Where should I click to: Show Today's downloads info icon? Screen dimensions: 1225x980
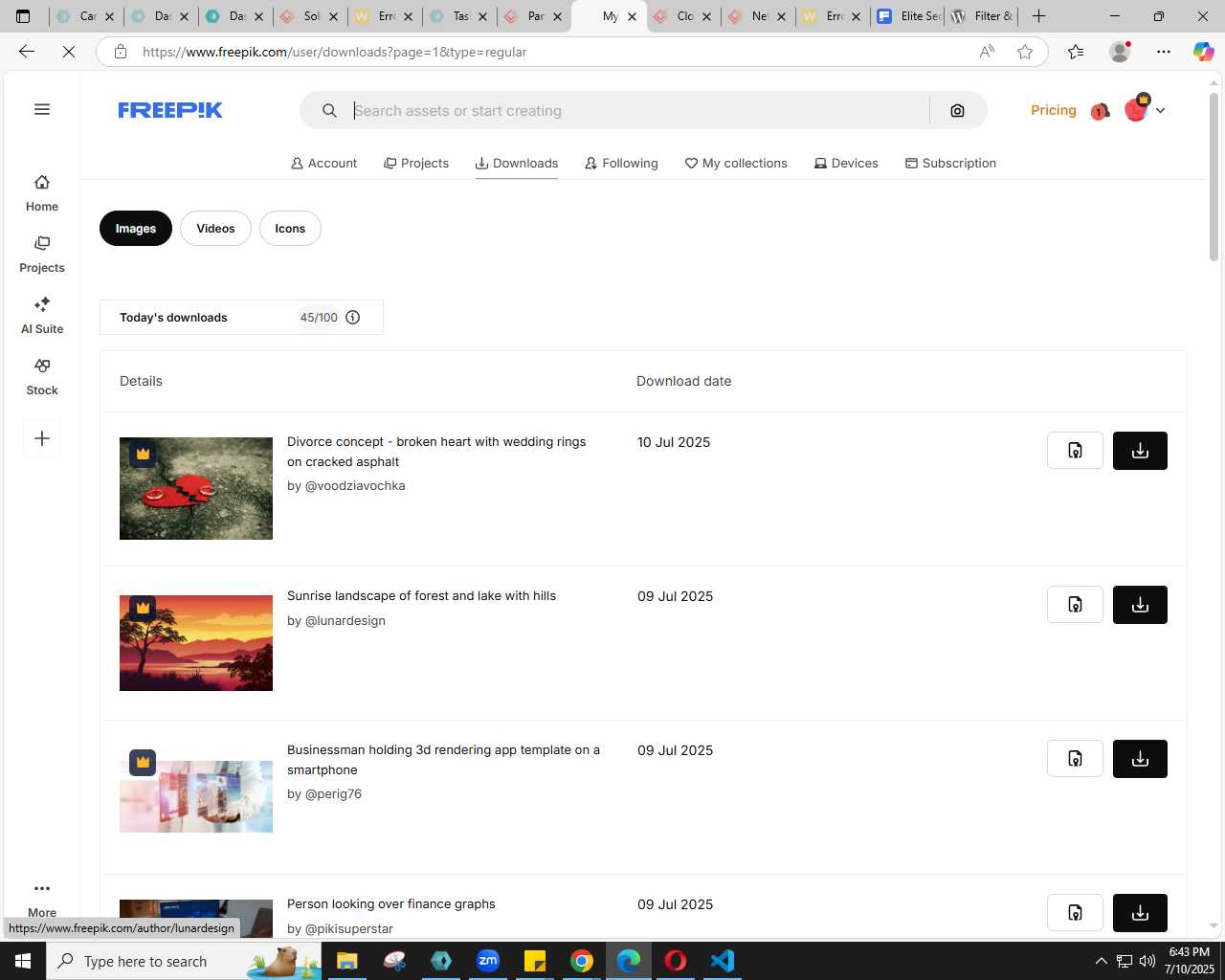[x=353, y=318]
